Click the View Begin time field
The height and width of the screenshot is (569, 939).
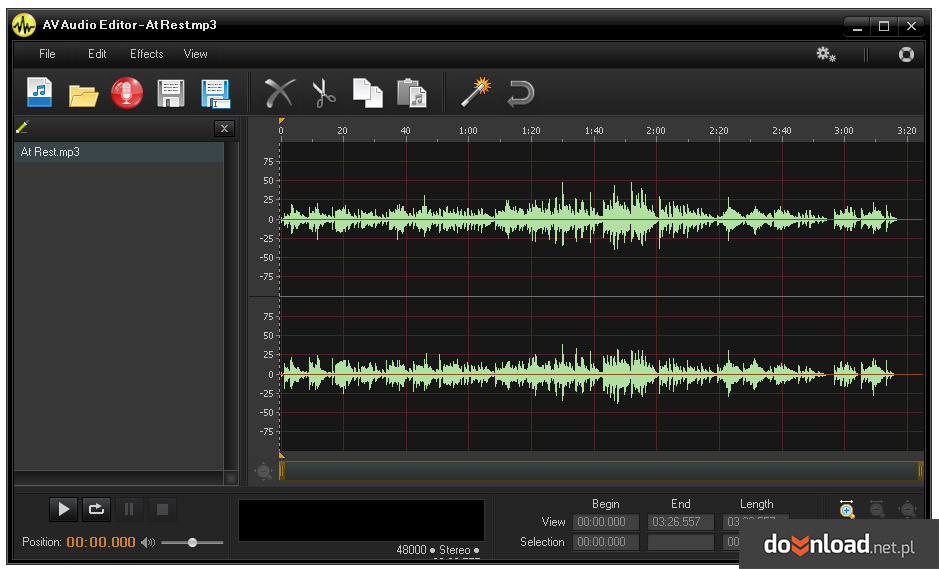pyautogui.click(x=605, y=522)
